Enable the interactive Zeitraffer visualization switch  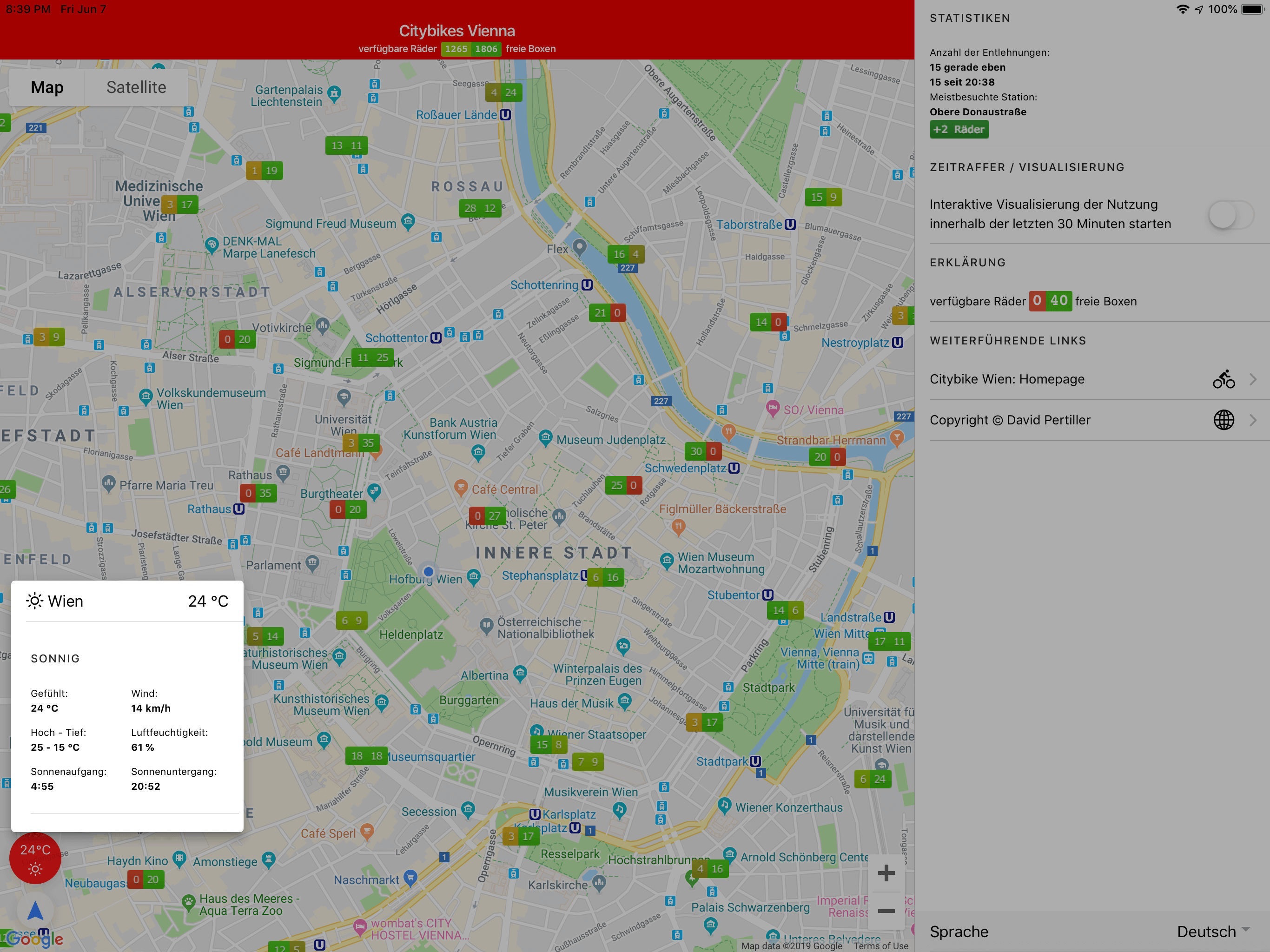(1230, 215)
